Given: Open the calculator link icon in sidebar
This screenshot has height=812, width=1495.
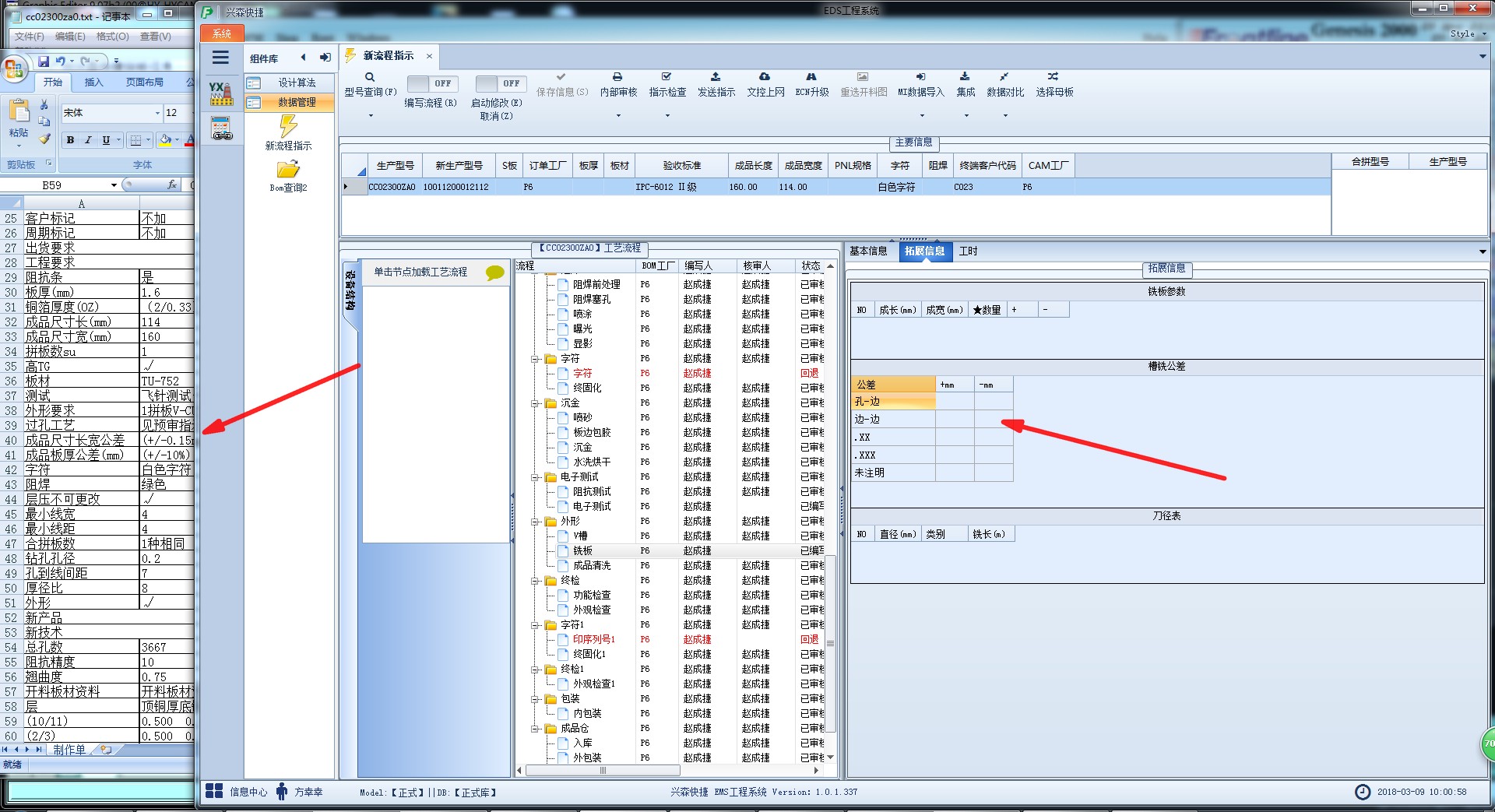Looking at the screenshot, I should (x=221, y=128).
